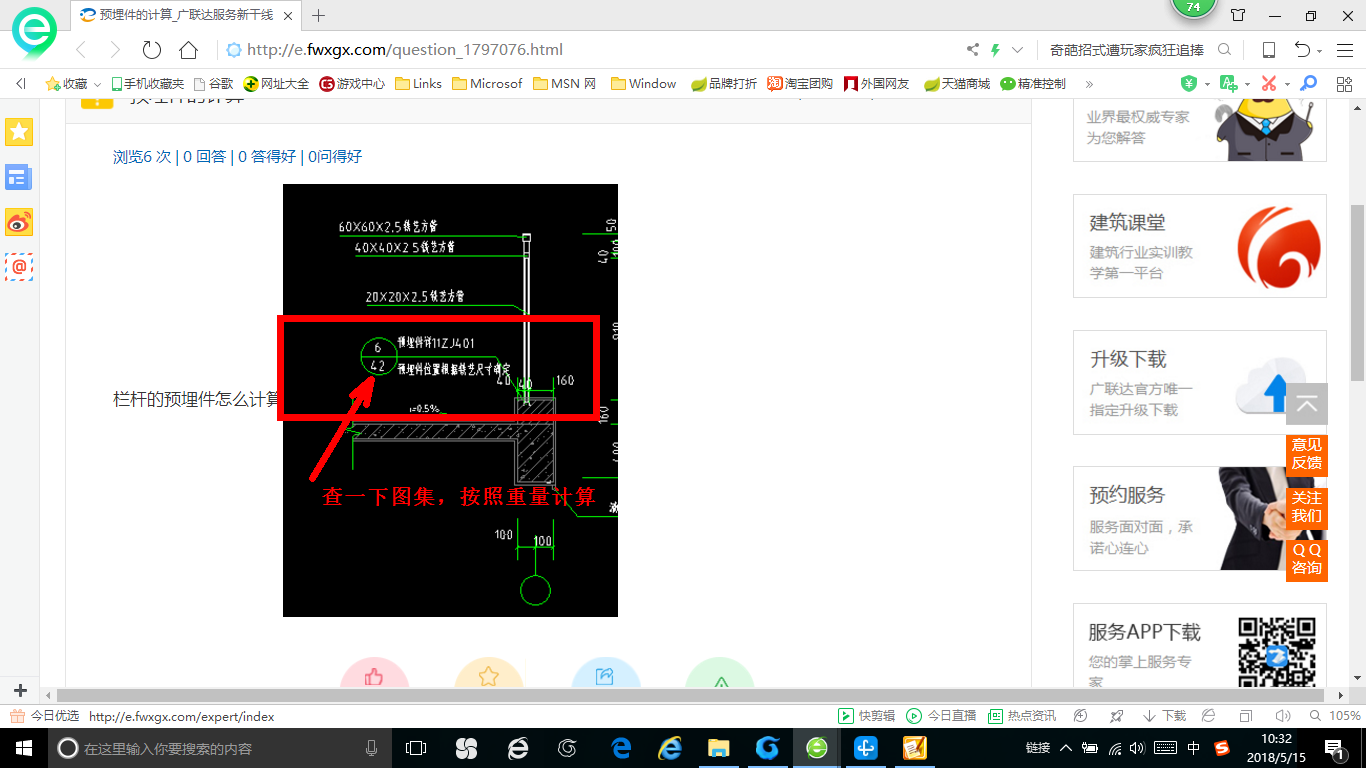Click 今日优选 in status bar

pos(45,716)
